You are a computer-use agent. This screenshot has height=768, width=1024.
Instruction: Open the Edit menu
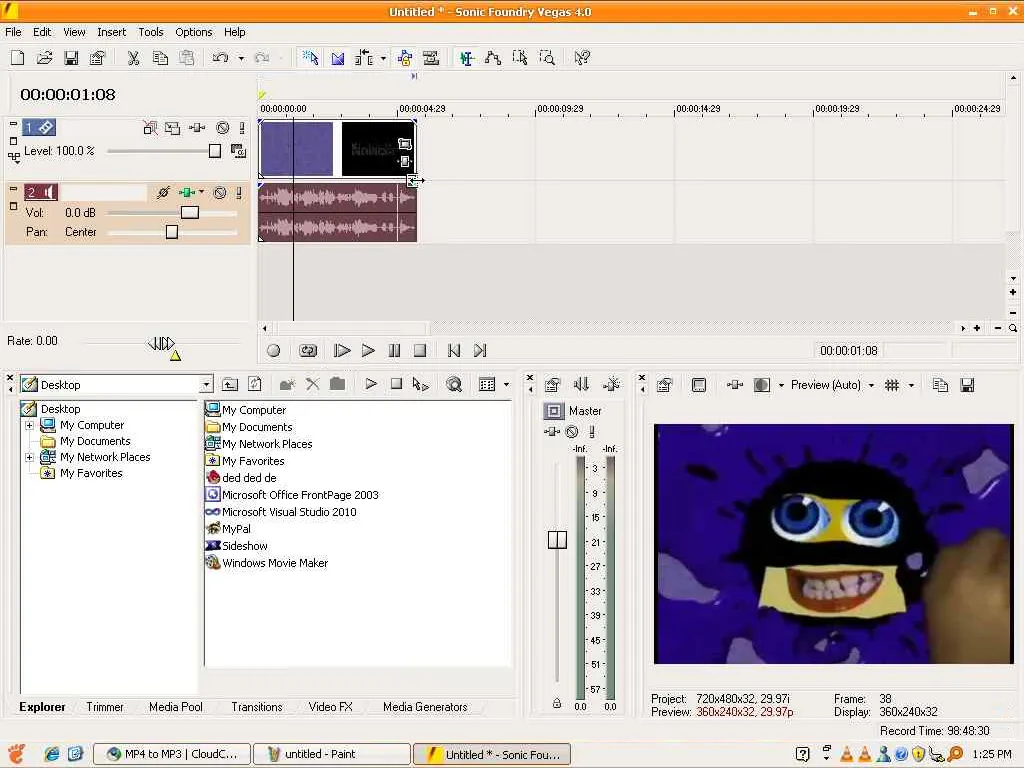[x=42, y=32]
